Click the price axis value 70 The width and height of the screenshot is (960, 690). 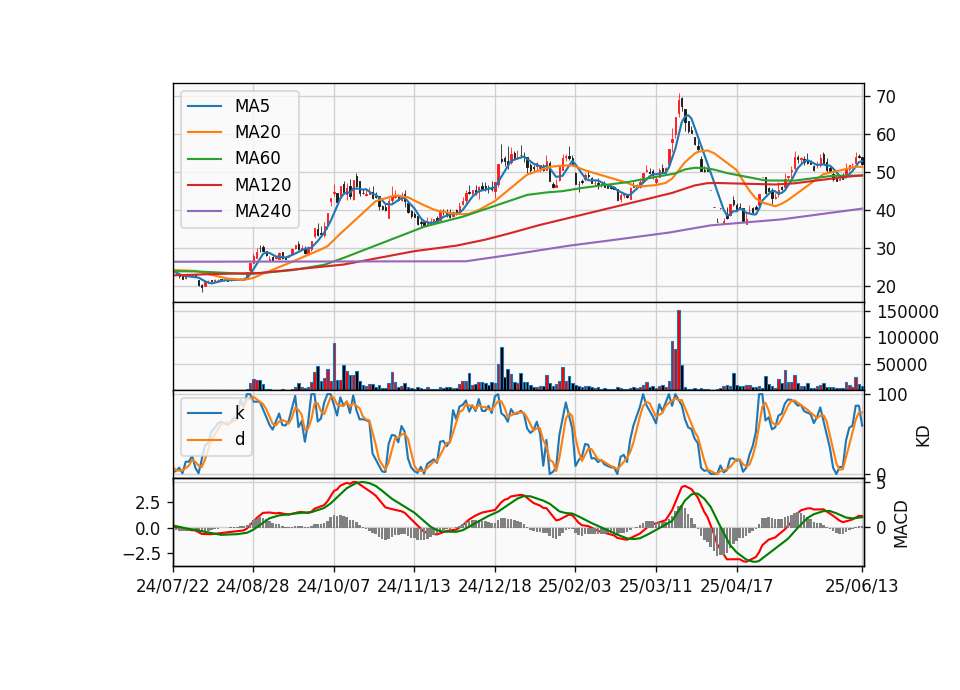886,97
